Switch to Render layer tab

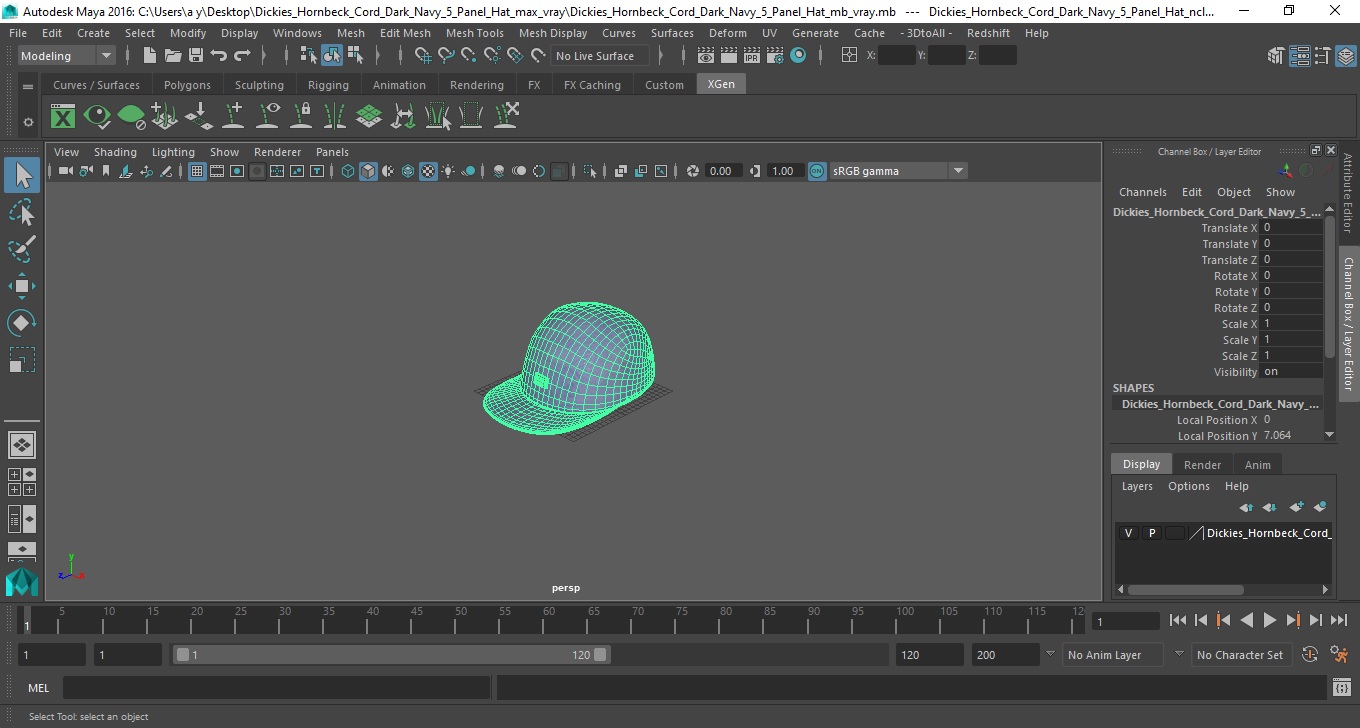[1202, 465]
